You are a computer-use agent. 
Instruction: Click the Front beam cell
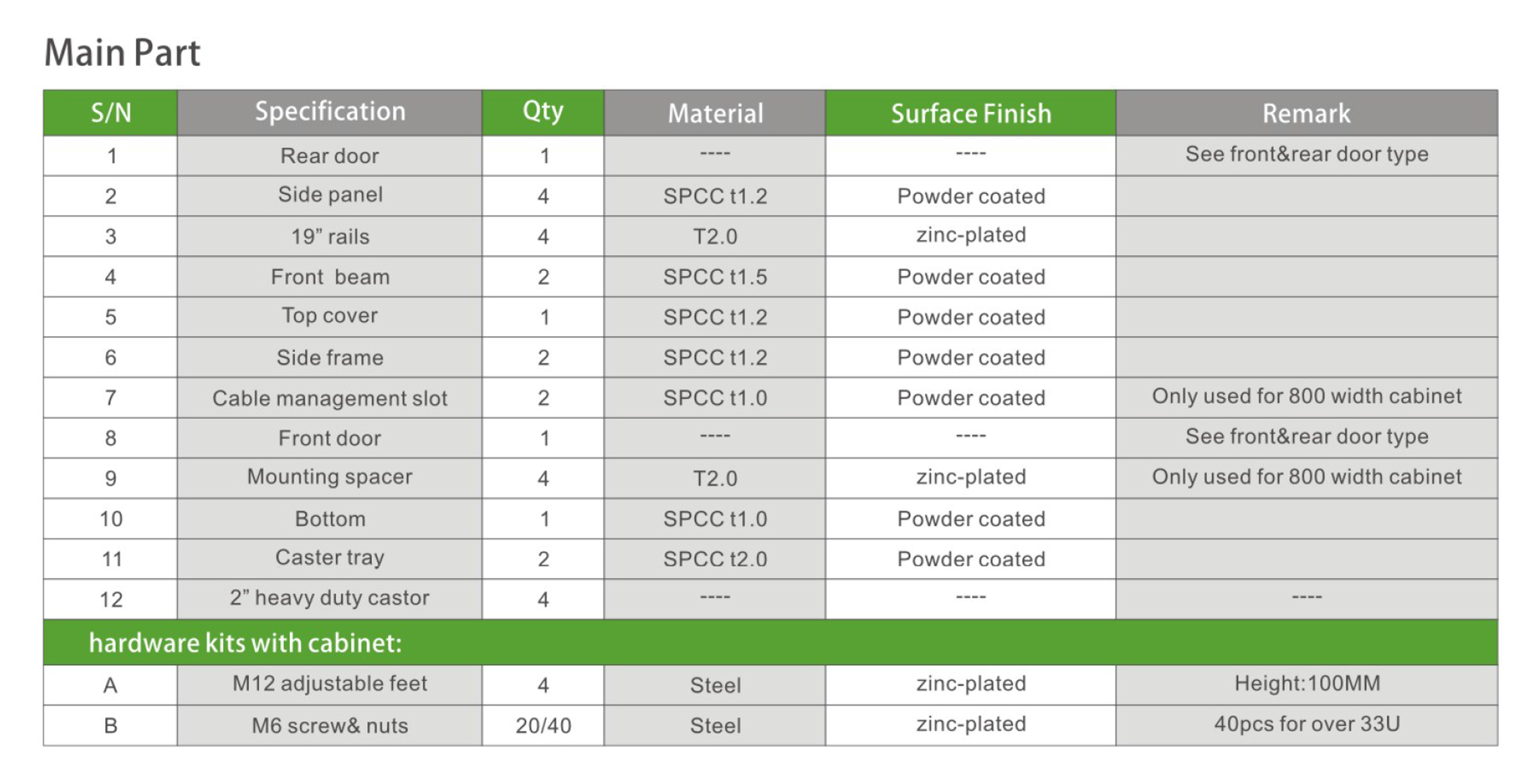330,277
